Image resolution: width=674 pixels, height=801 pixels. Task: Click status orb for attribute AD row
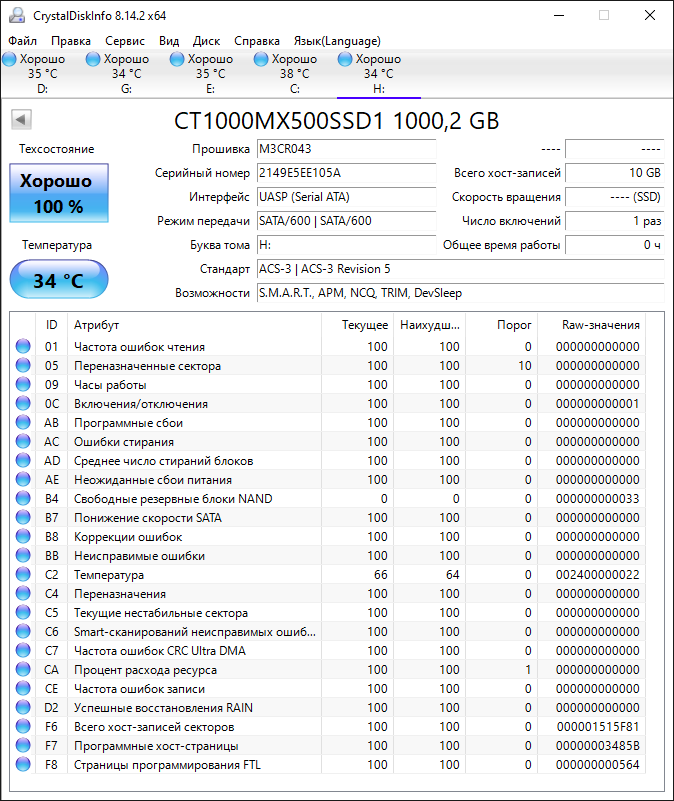point(23,460)
